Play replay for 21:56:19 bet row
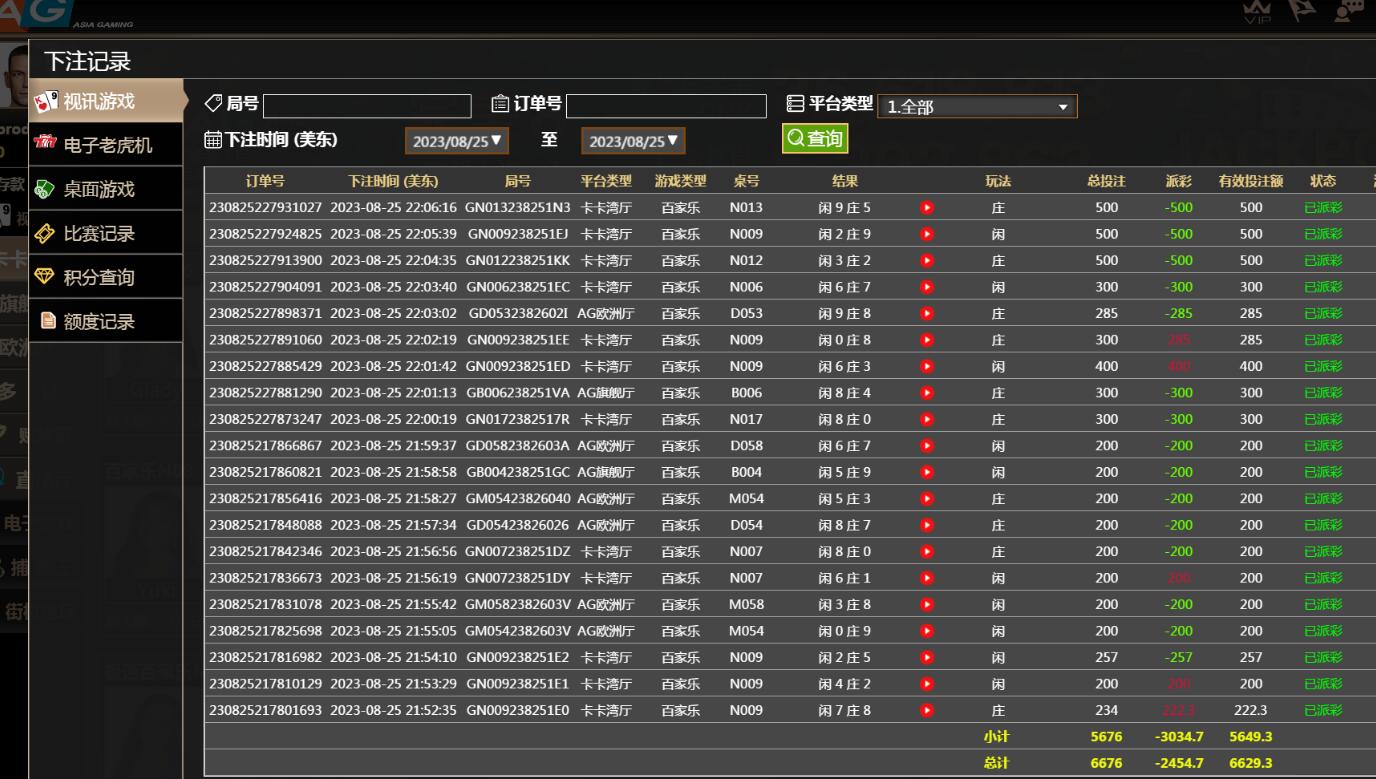This screenshot has width=1376, height=779. coord(927,578)
